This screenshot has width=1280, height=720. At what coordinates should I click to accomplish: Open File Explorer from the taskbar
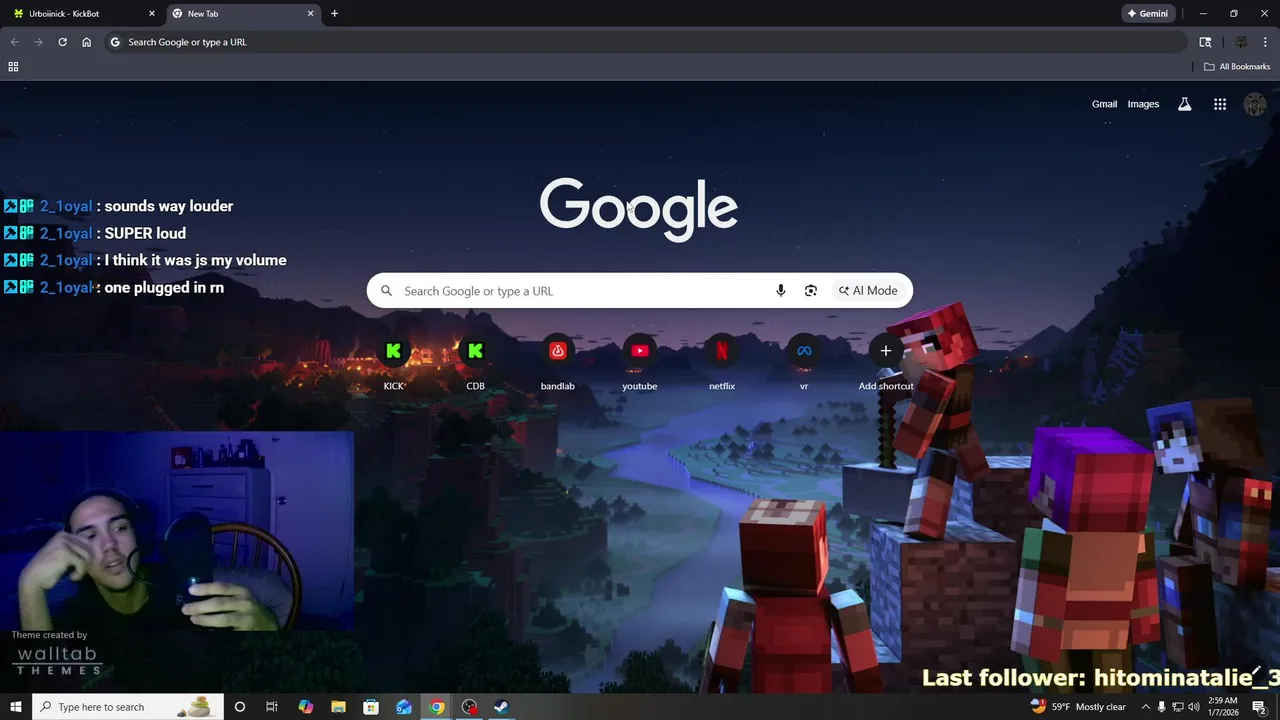point(338,707)
